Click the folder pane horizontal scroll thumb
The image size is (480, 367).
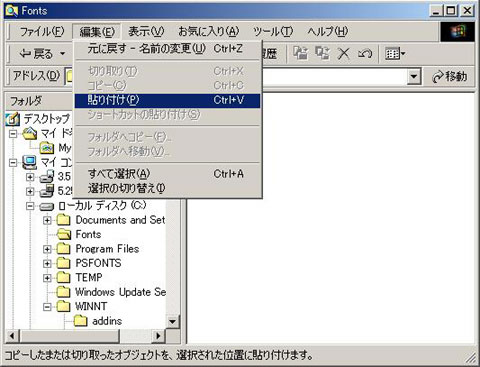69,336
